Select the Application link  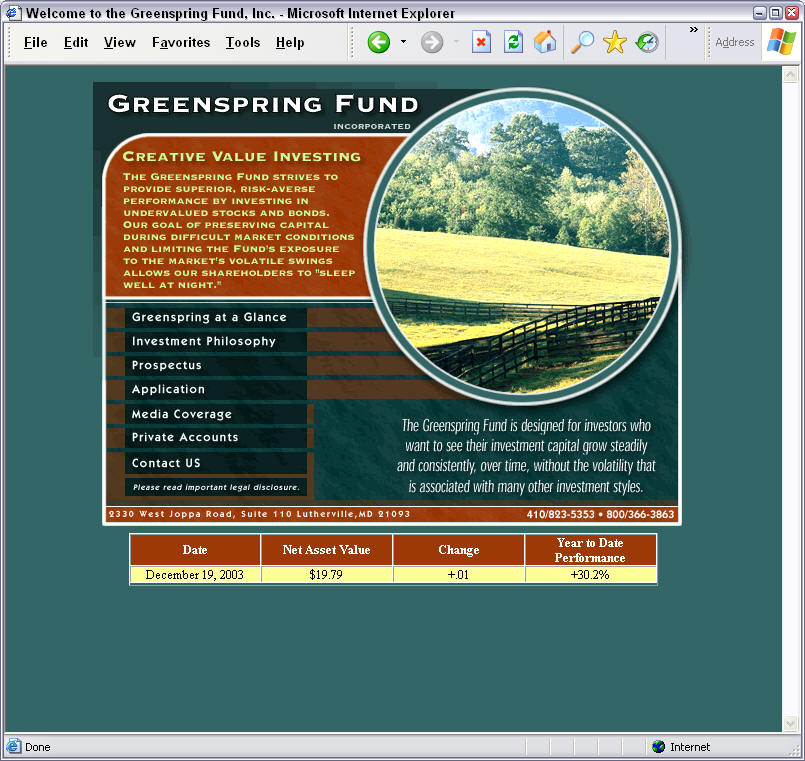[x=216, y=390]
